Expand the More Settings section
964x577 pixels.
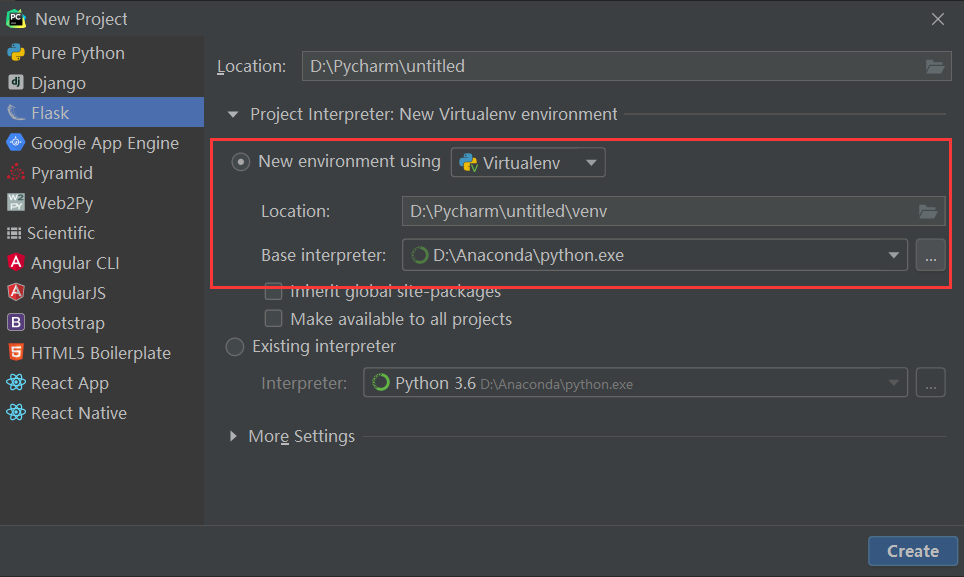(x=233, y=436)
